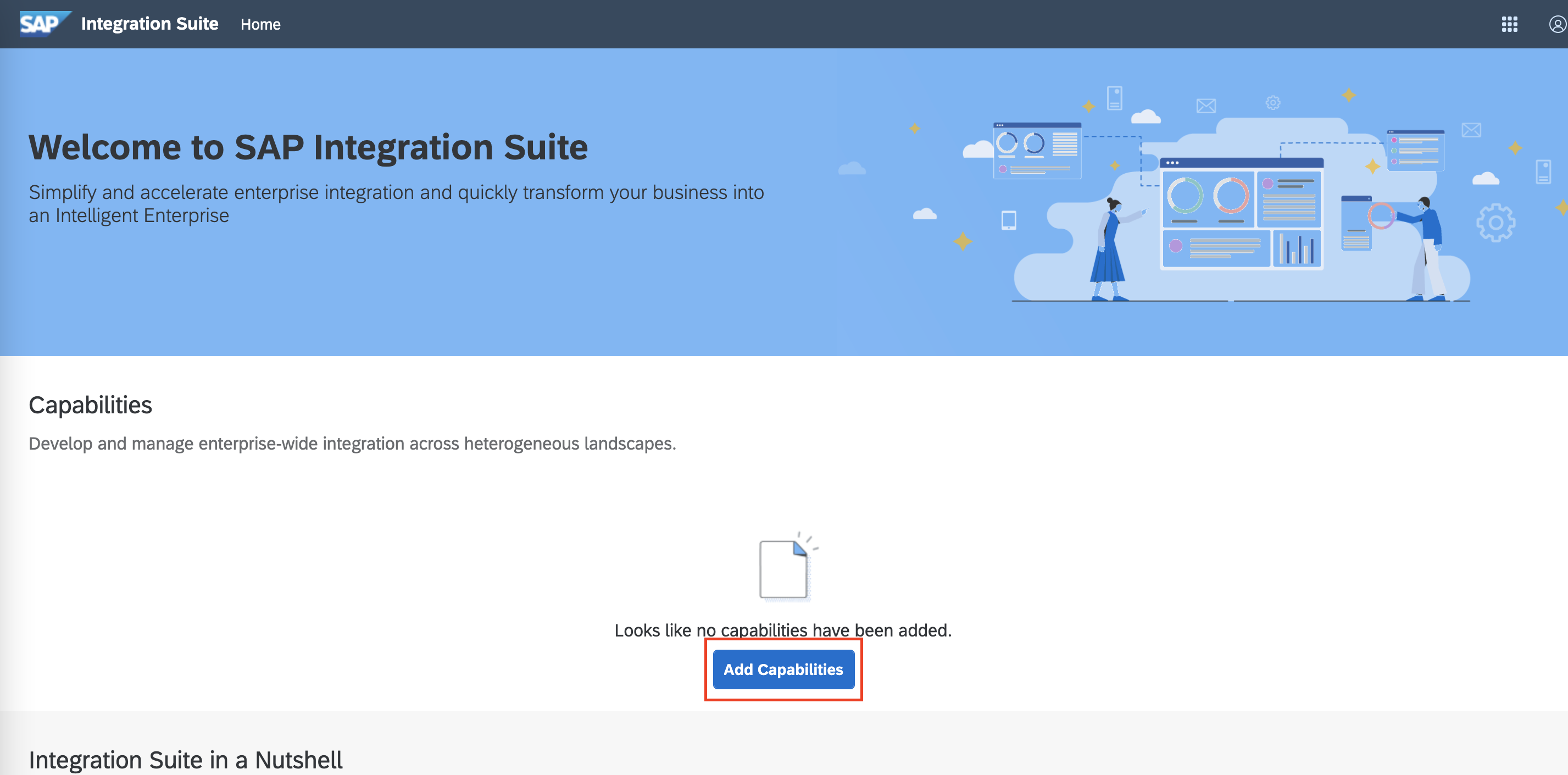Click the two-donut dashboard window top-left
Image resolution: width=1568 pixels, height=775 pixels.
pyautogui.click(x=1037, y=151)
